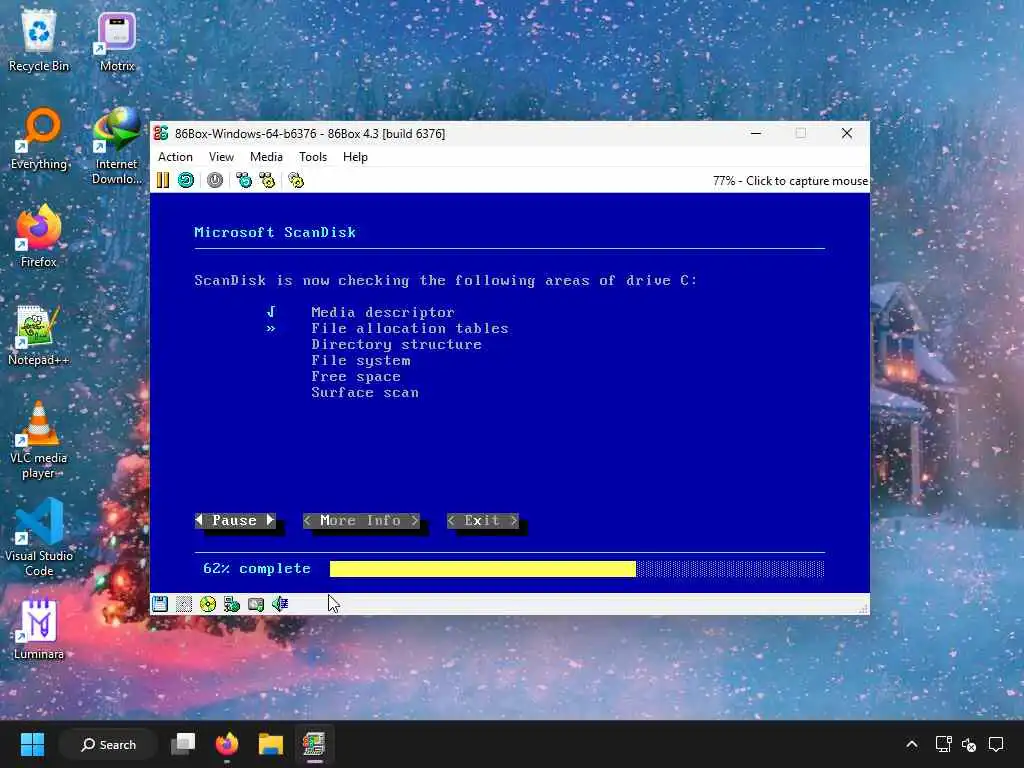The height and width of the screenshot is (768, 1024).
Task: Select the Everything desktop shortcut
Action: coord(39,139)
